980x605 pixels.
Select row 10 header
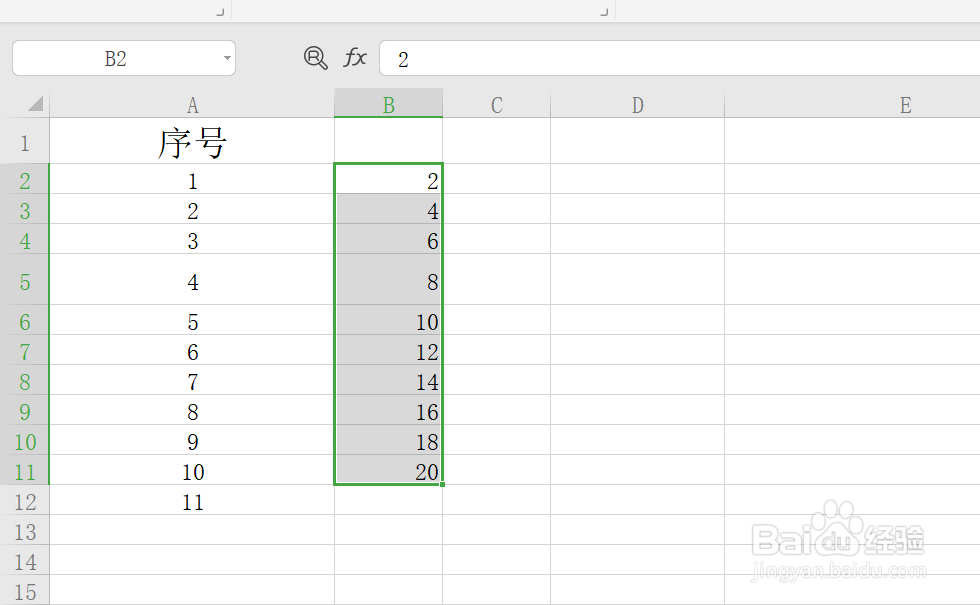pyautogui.click(x=24, y=440)
